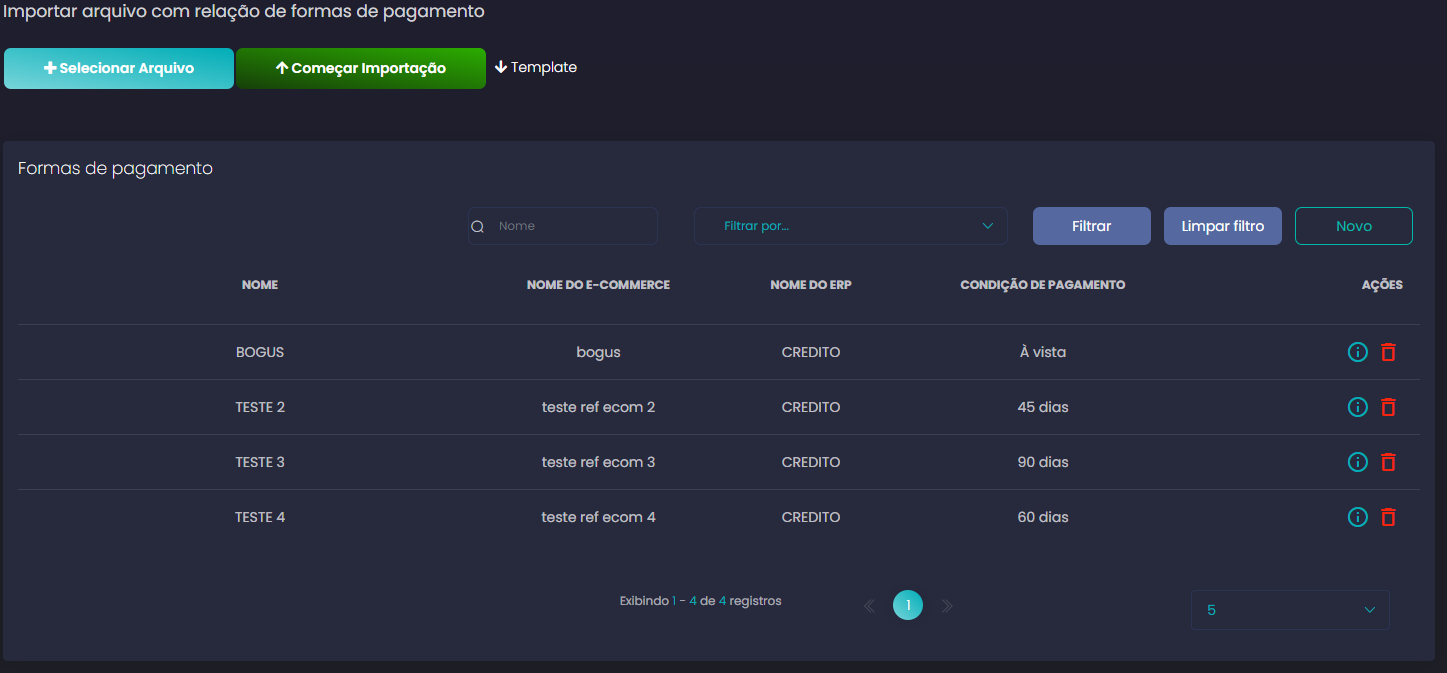Go to previous page arrow
1447x673 pixels.
click(869, 606)
